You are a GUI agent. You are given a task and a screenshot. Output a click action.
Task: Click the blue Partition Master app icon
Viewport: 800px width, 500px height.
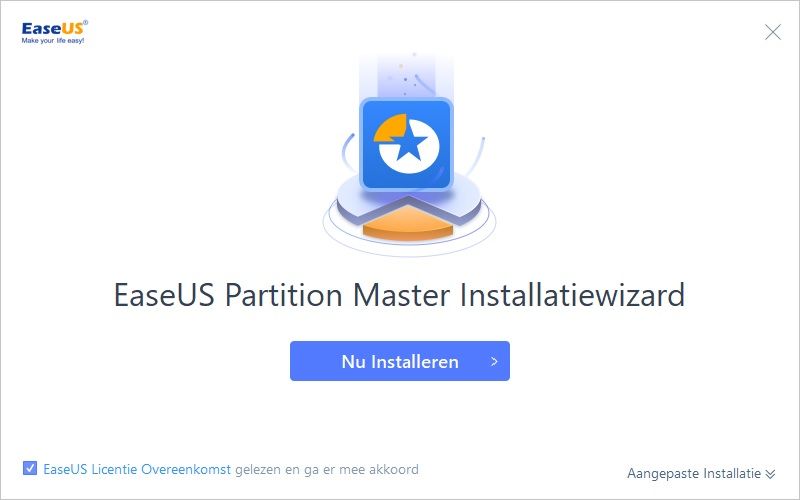click(407, 144)
